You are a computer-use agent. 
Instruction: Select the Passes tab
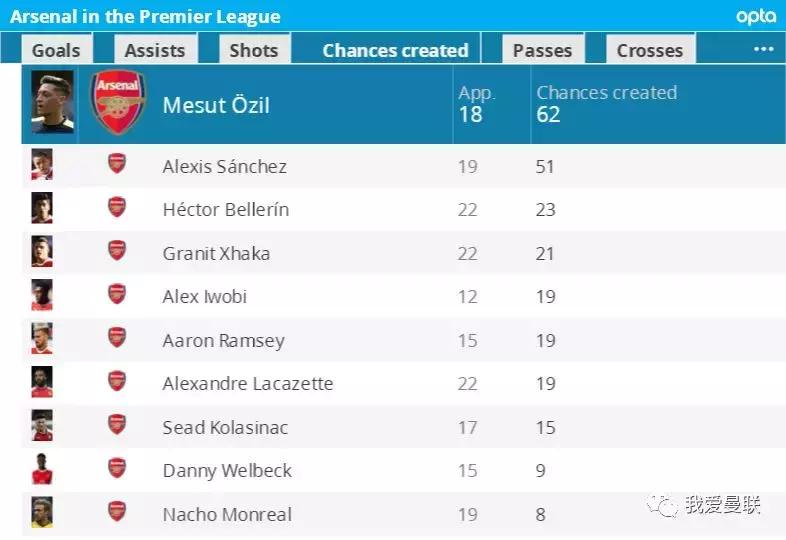542,50
